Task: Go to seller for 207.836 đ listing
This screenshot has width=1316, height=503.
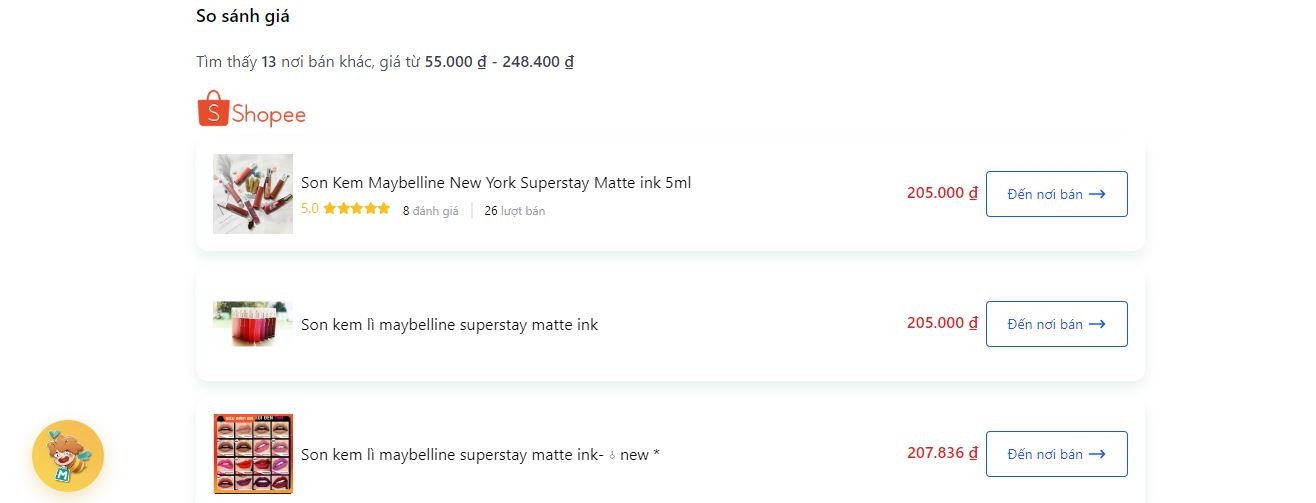Action: coord(1056,454)
